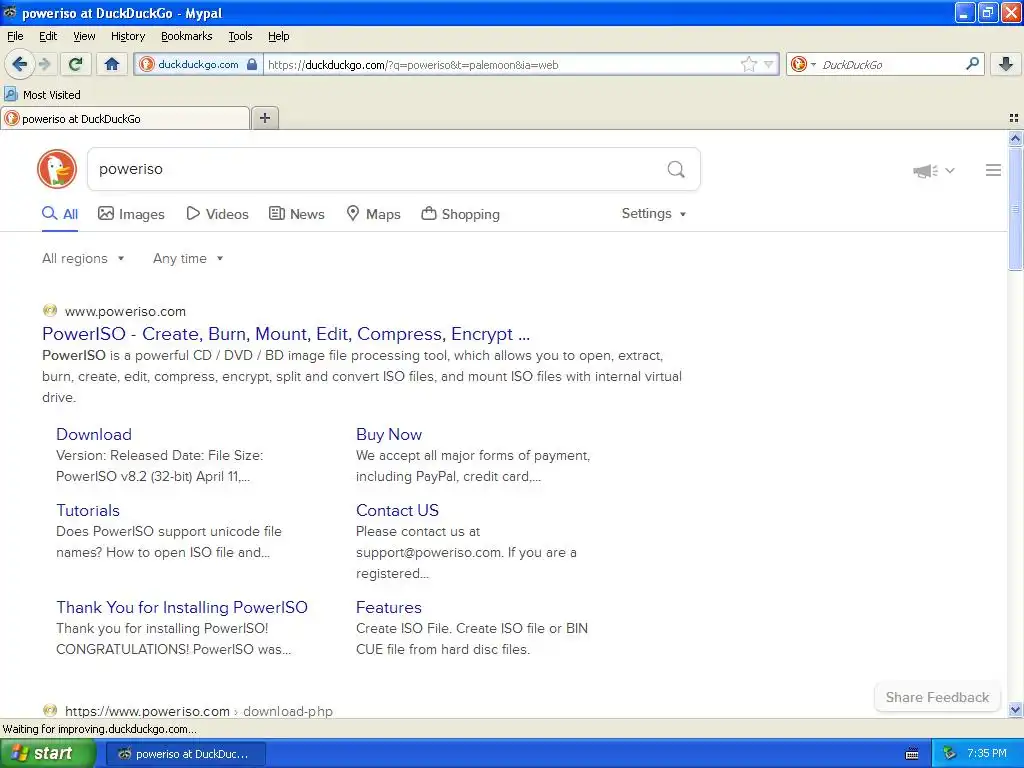Image resolution: width=1024 pixels, height=768 pixels.
Task: Switch to the News results tab
Action: (x=297, y=214)
